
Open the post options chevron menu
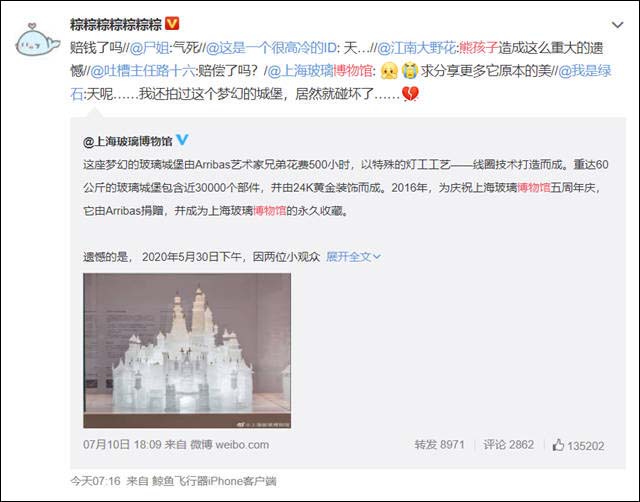[617, 25]
